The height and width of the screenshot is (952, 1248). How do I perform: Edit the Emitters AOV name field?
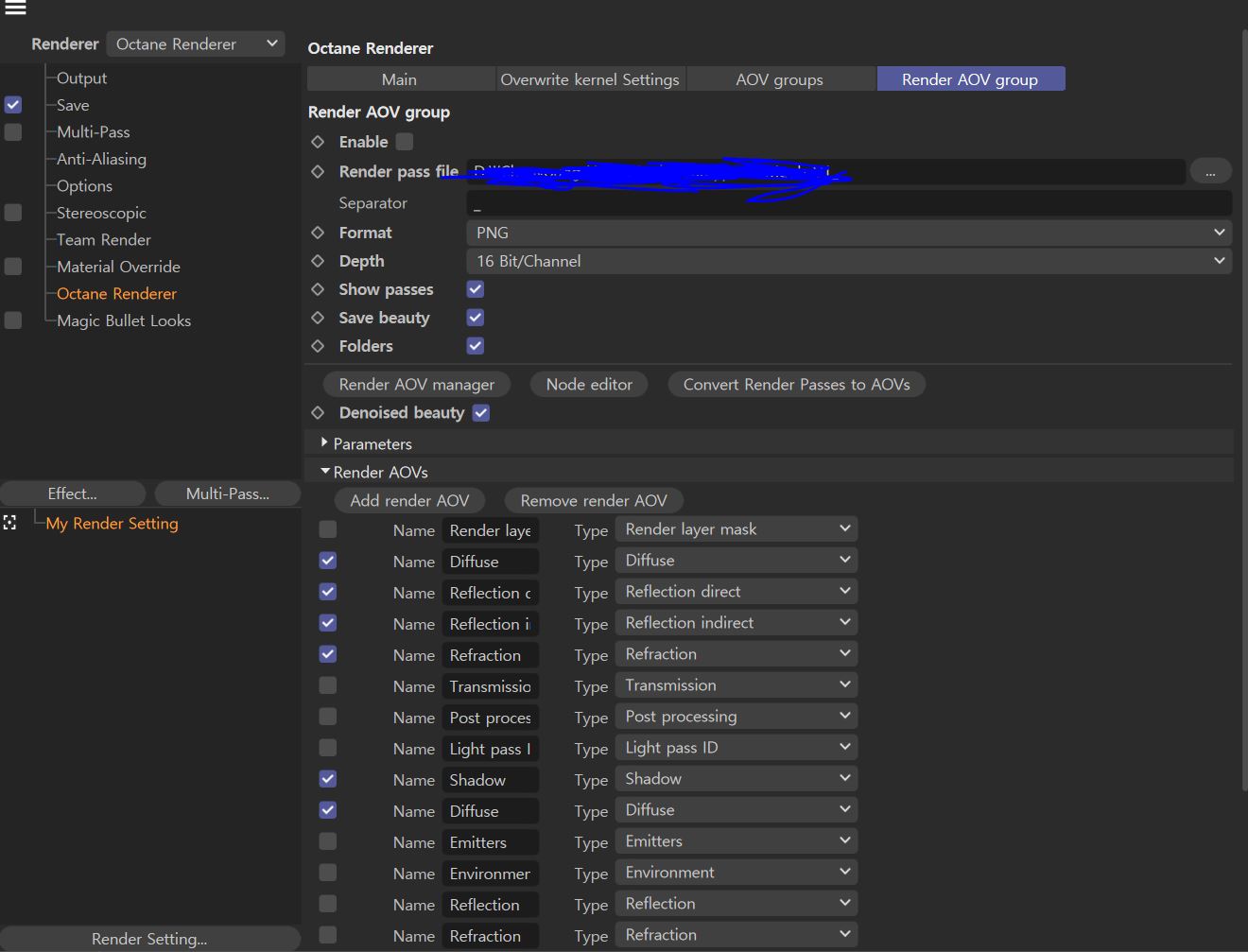point(491,842)
